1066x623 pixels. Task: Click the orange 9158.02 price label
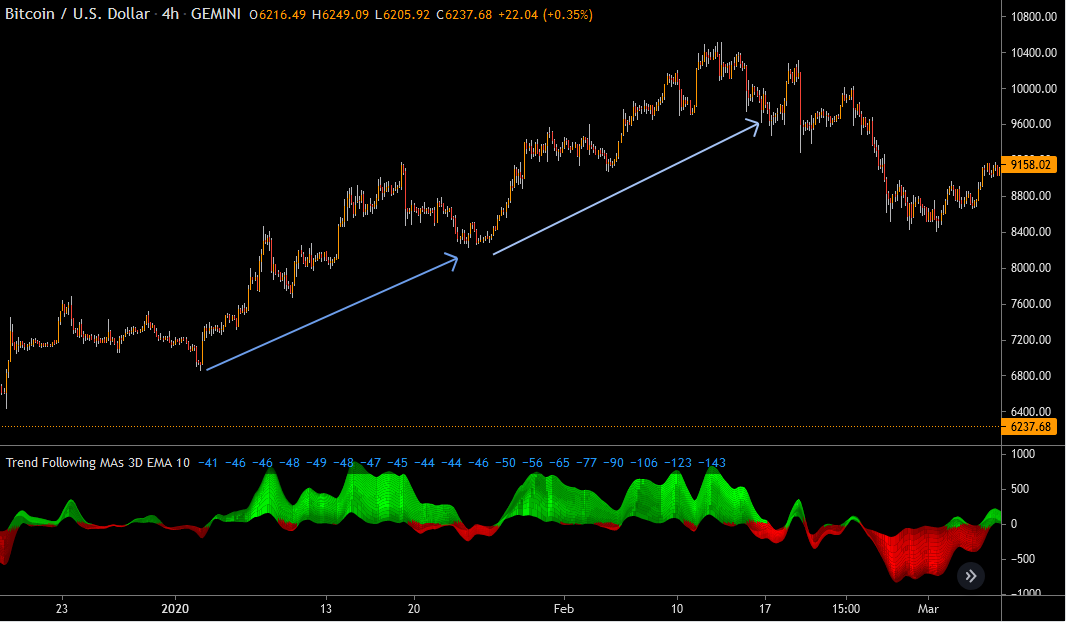pyautogui.click(x=1029, y=165)
